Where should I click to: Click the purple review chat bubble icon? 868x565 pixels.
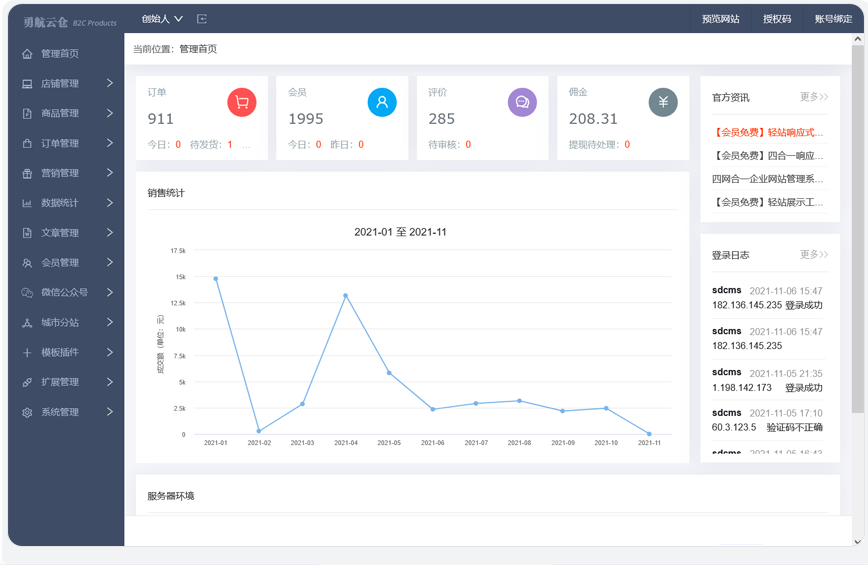click(x=522, y=102)
